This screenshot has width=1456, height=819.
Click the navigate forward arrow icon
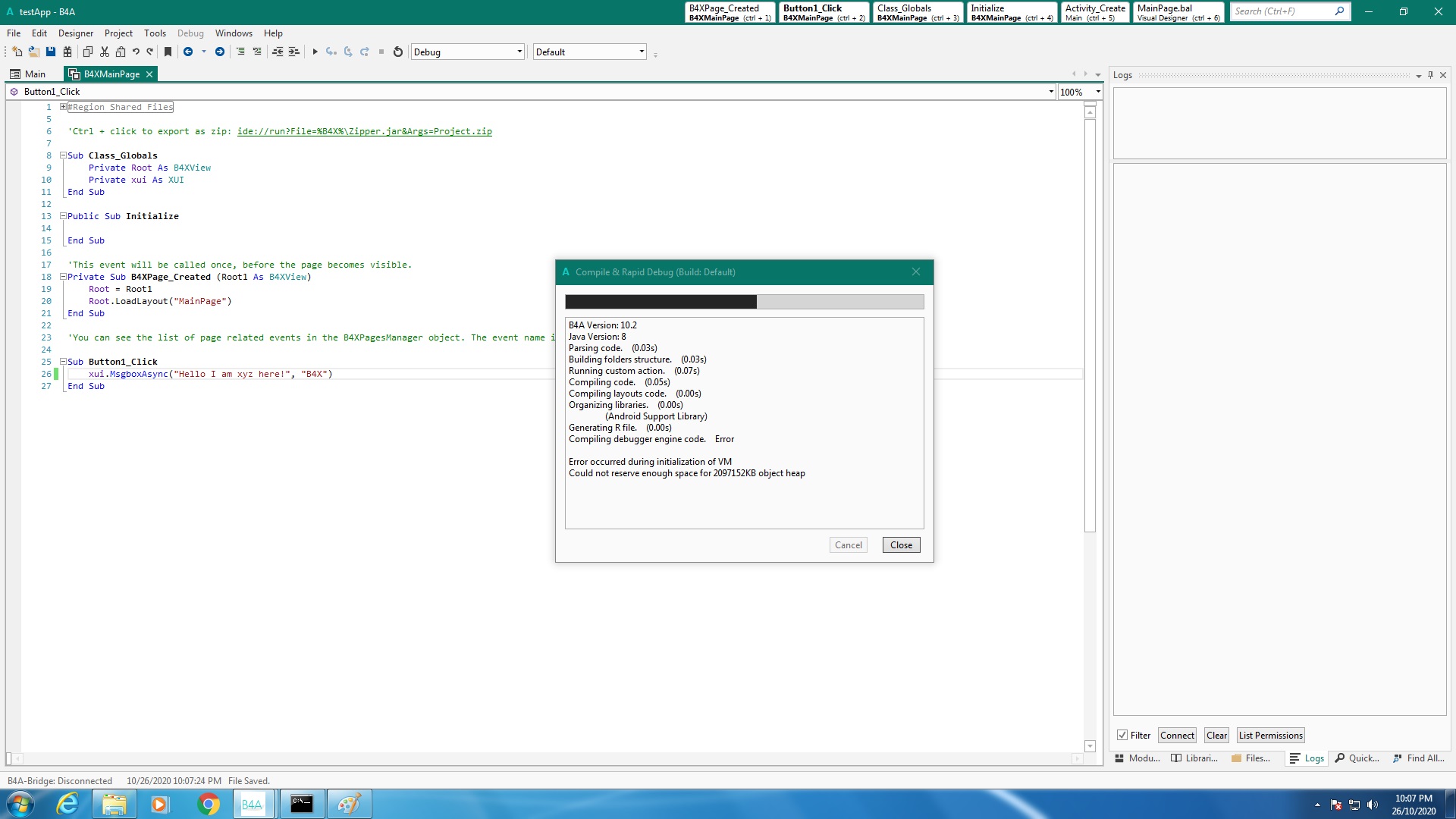pos(220,52)
